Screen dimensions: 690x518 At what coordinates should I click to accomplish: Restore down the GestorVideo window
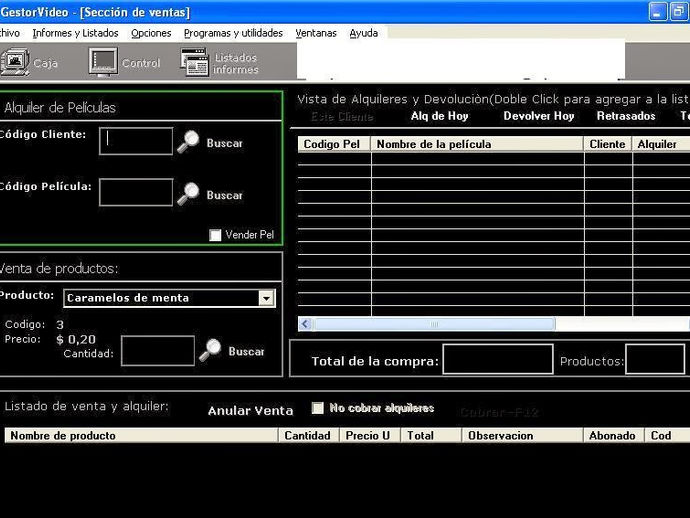click(679, 11)
